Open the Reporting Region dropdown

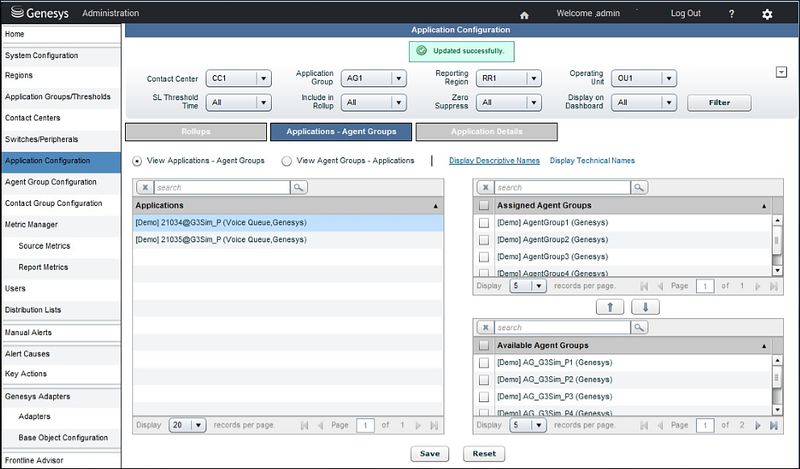tap(509, 79)
